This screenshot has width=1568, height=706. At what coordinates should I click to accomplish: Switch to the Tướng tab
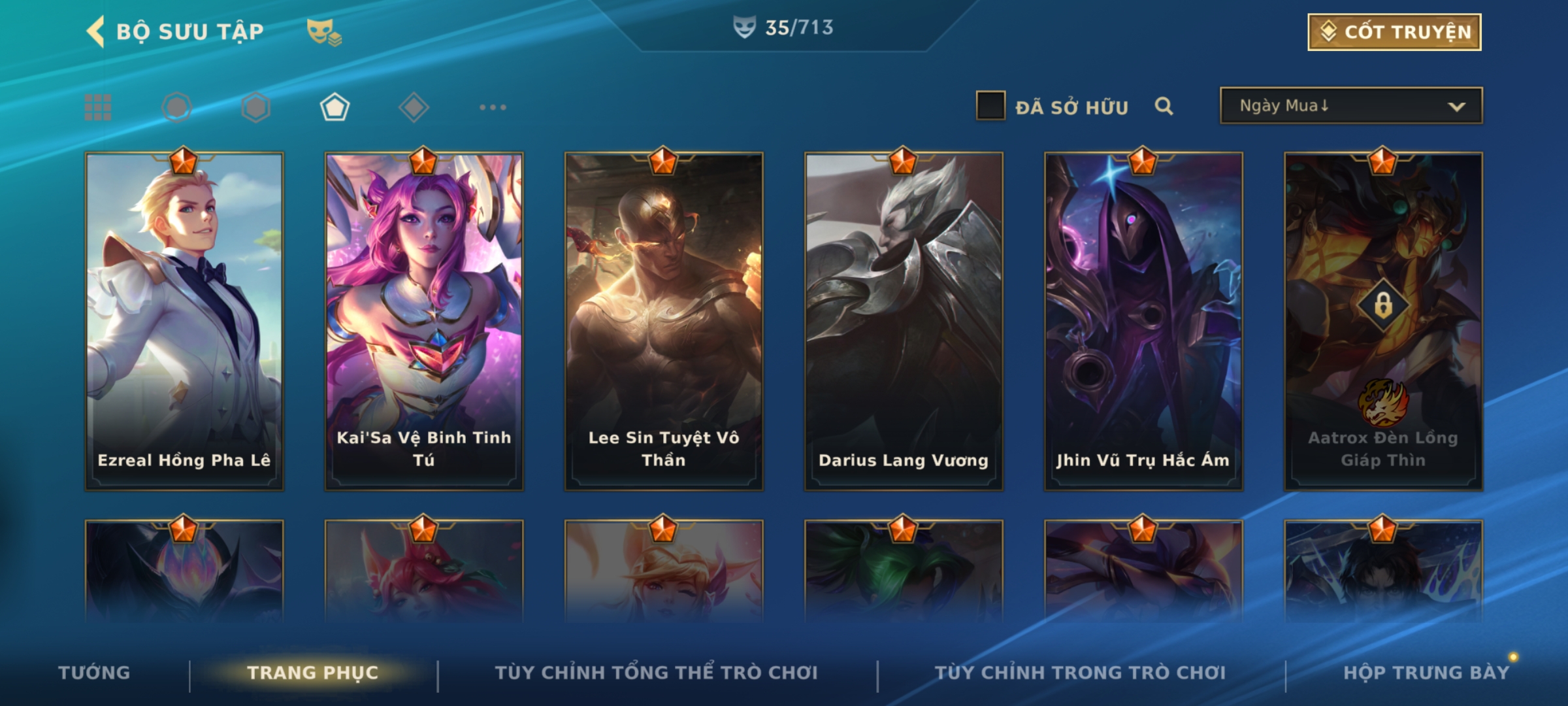pyautogui.click(x=94, y=673)
